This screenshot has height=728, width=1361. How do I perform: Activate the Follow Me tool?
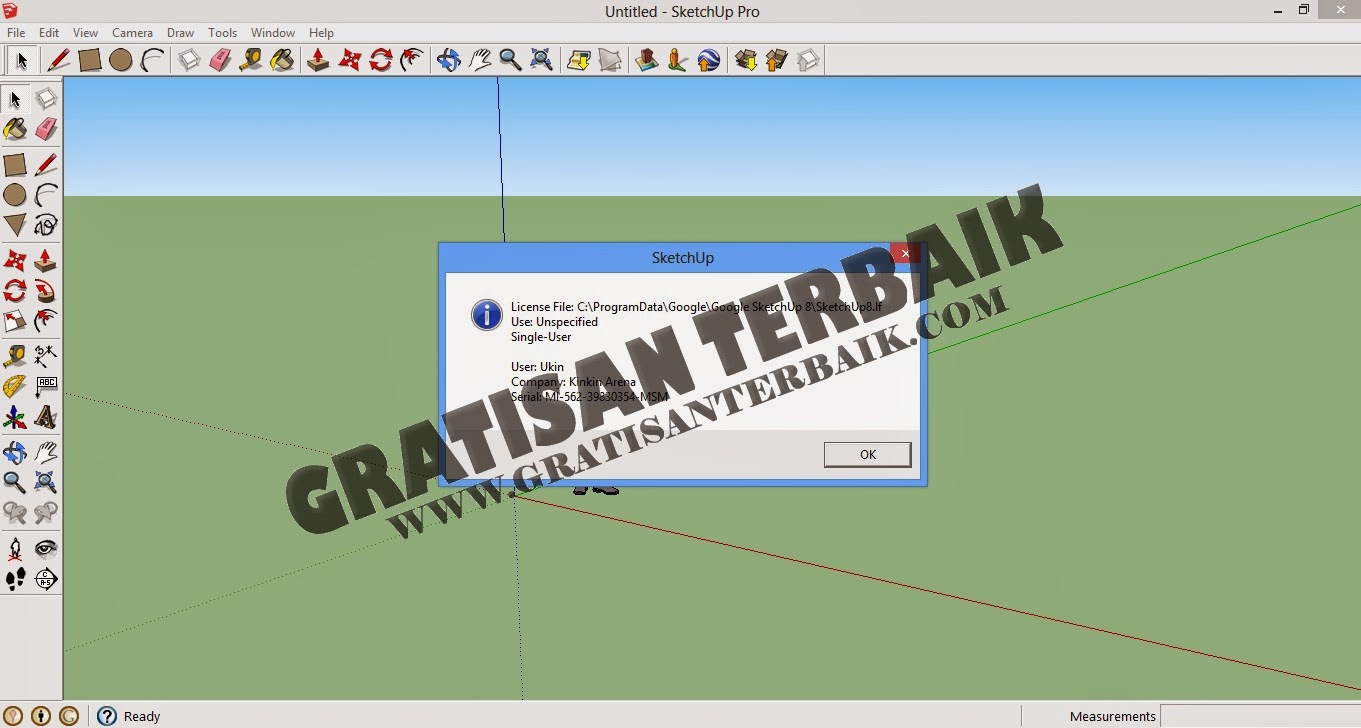click(46, 291)
